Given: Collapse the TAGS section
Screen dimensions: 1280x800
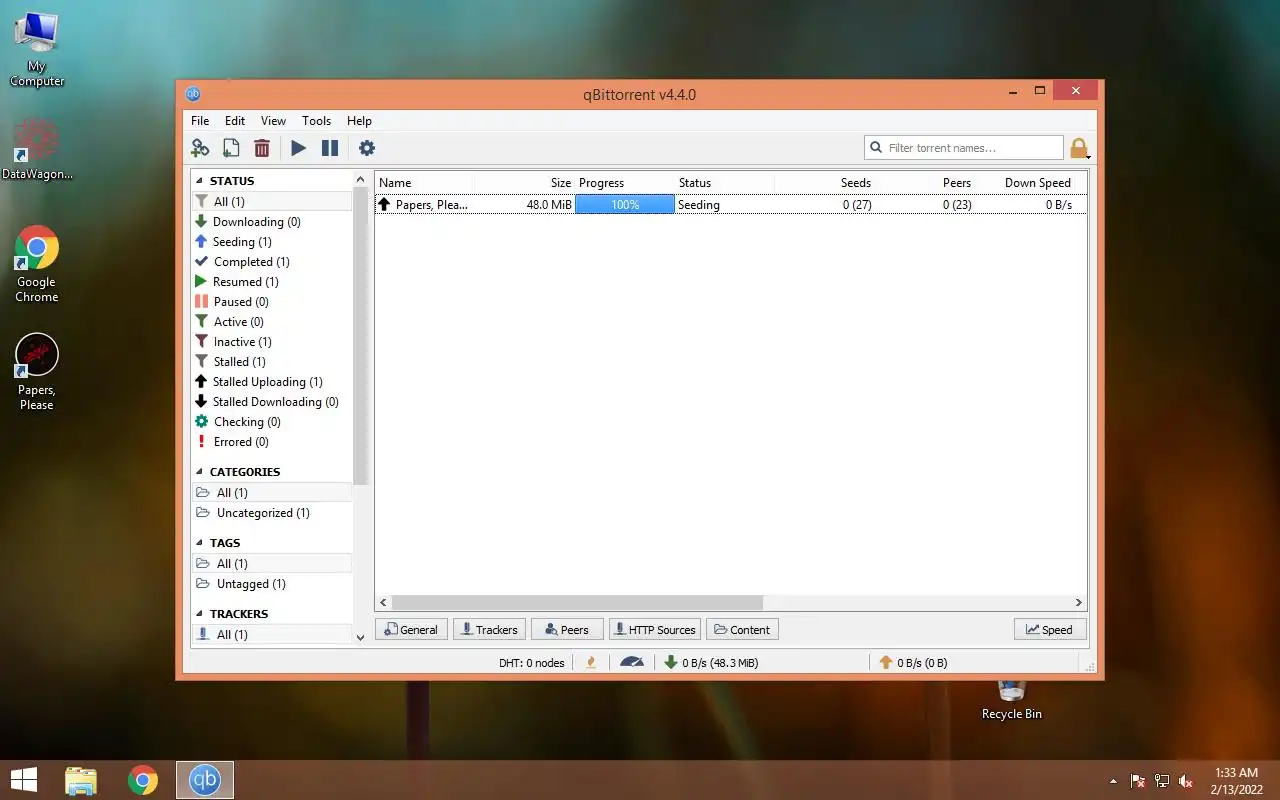Looking at the screenshot, I should 198,543.
